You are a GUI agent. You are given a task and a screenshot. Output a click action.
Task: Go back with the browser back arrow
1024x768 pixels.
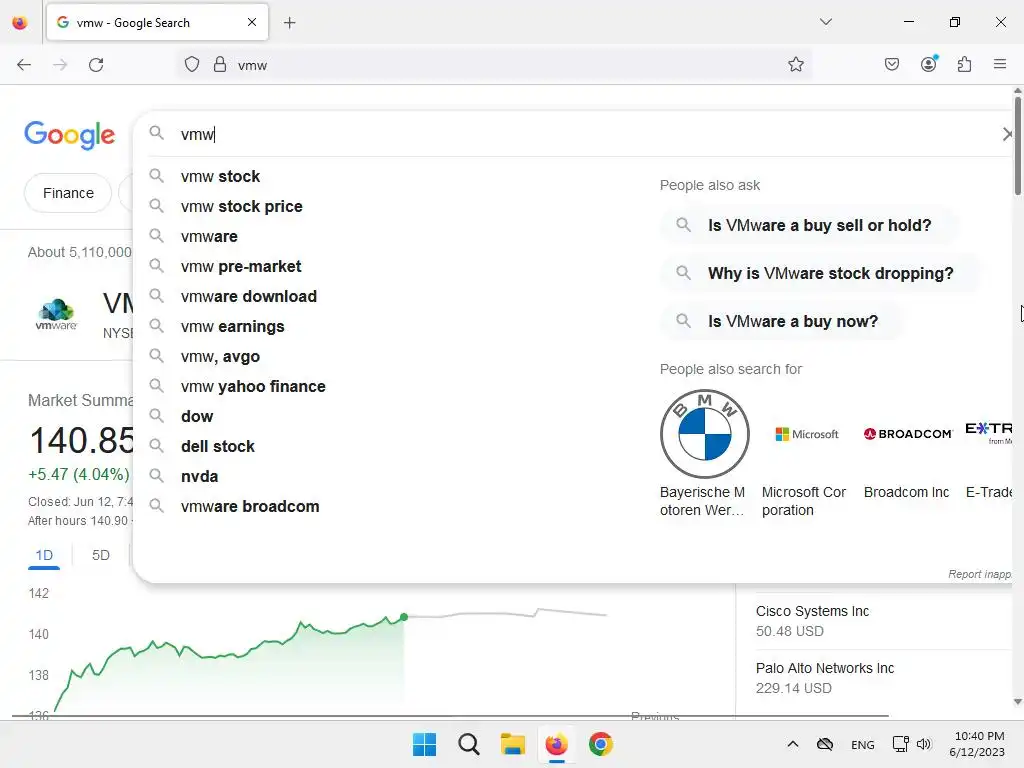24,65
